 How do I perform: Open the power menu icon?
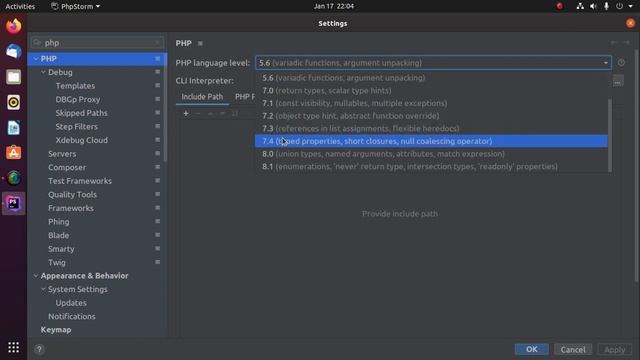620,6
